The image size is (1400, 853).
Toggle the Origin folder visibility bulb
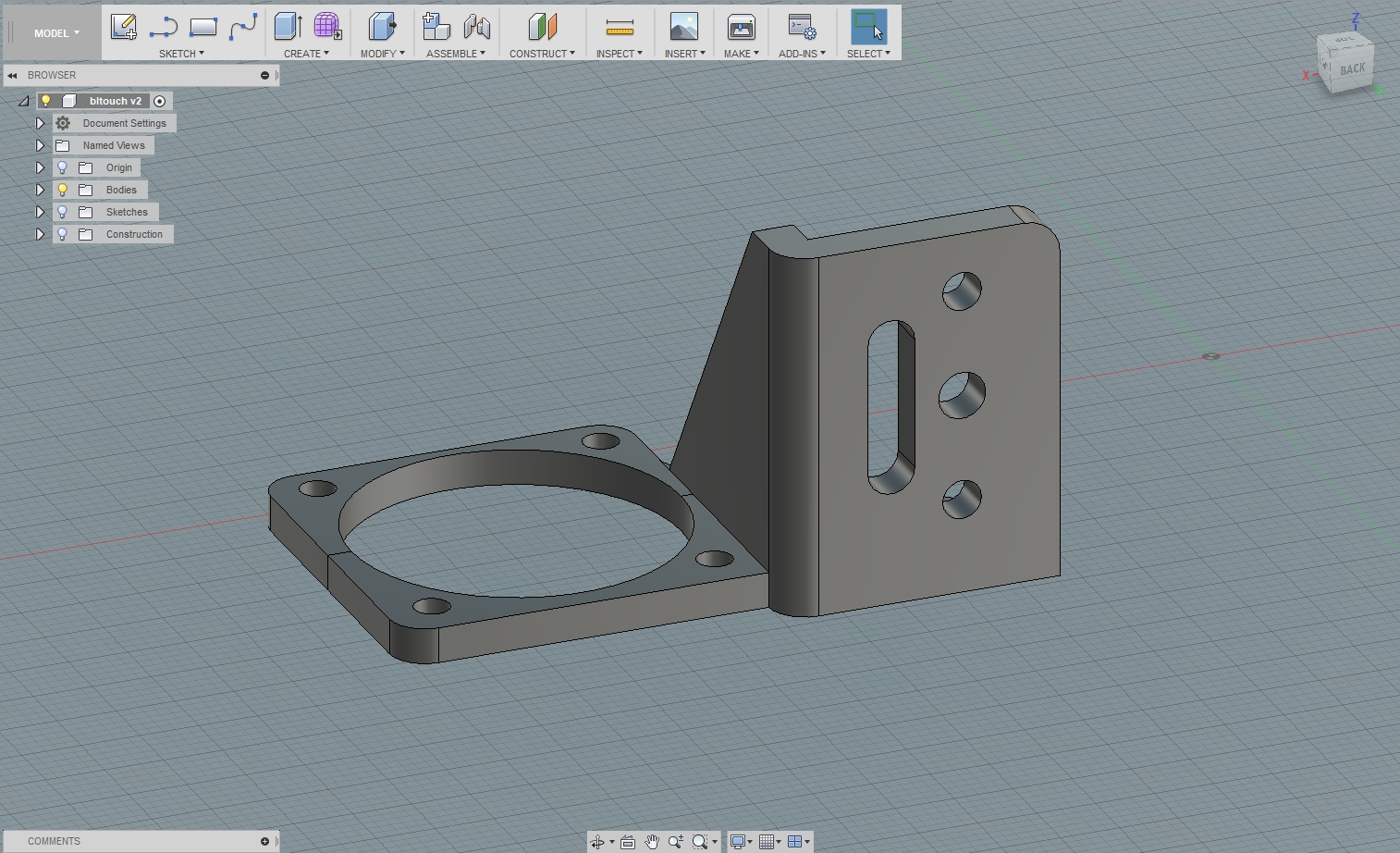(63, 167)
